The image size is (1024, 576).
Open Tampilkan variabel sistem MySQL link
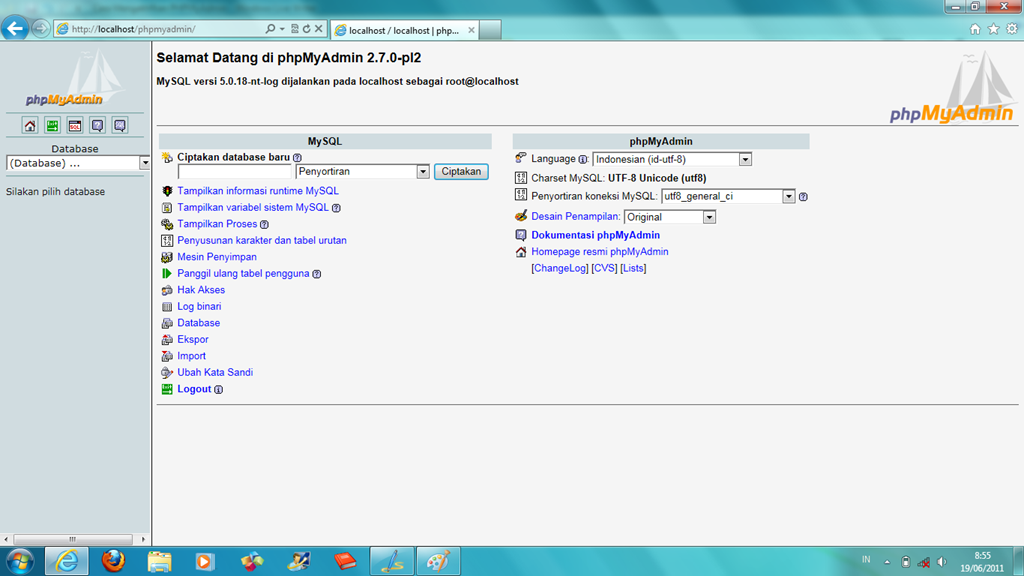(x=253, y=208)
